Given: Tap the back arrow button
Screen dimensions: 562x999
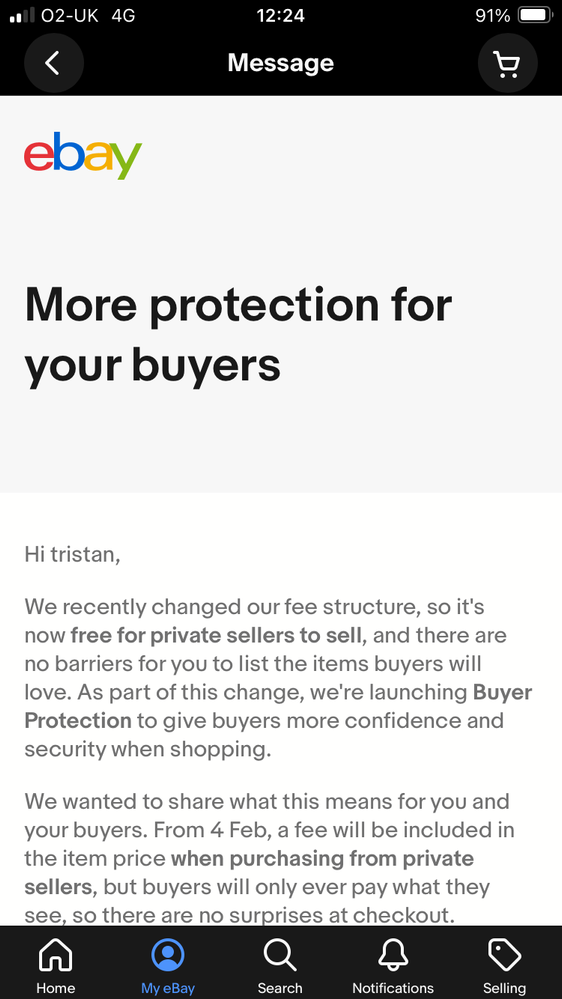Looking at the screenshot, I should pos(54,63).
